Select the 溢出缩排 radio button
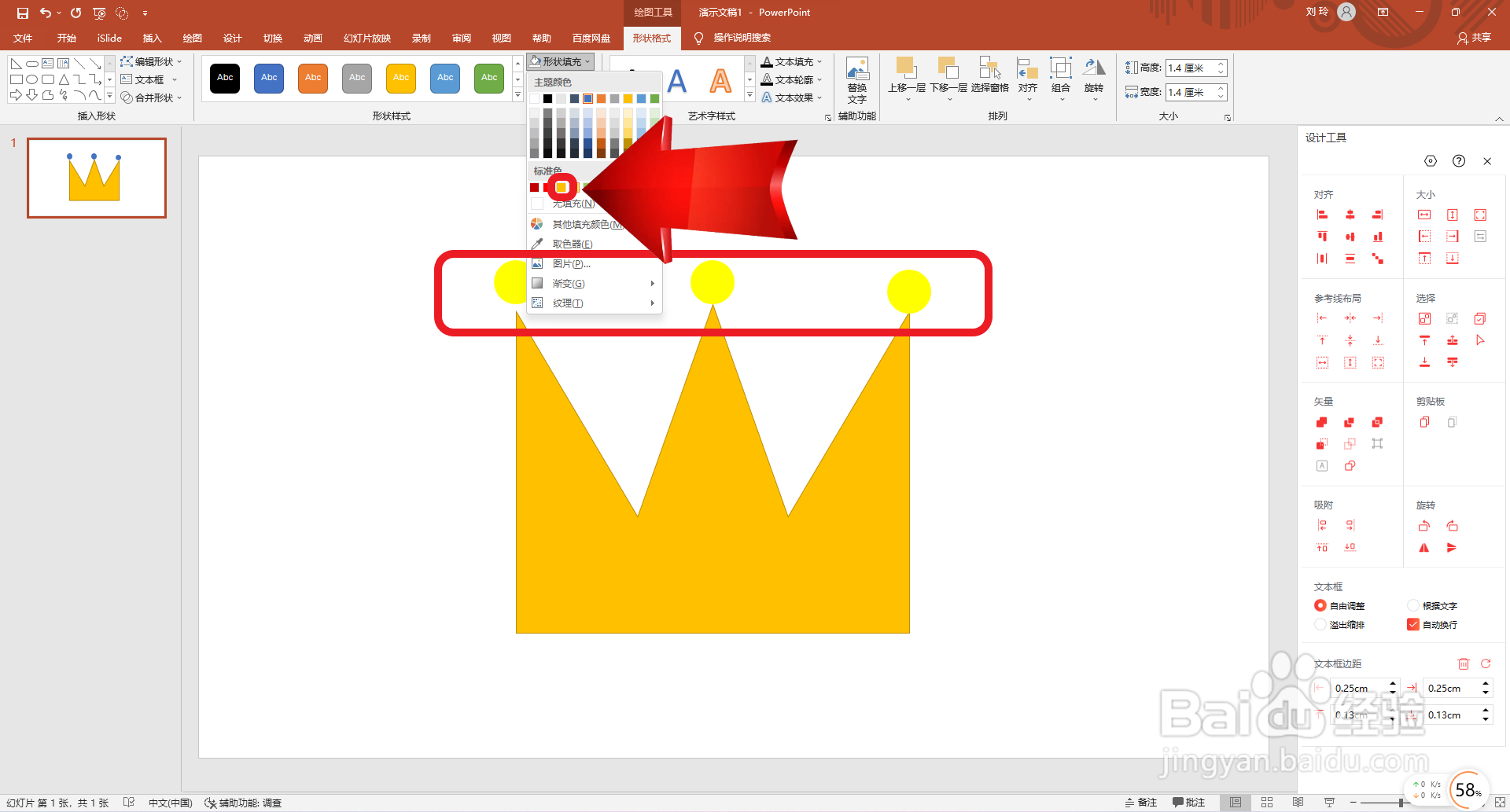1510x812 pixels. point(1320,624)
